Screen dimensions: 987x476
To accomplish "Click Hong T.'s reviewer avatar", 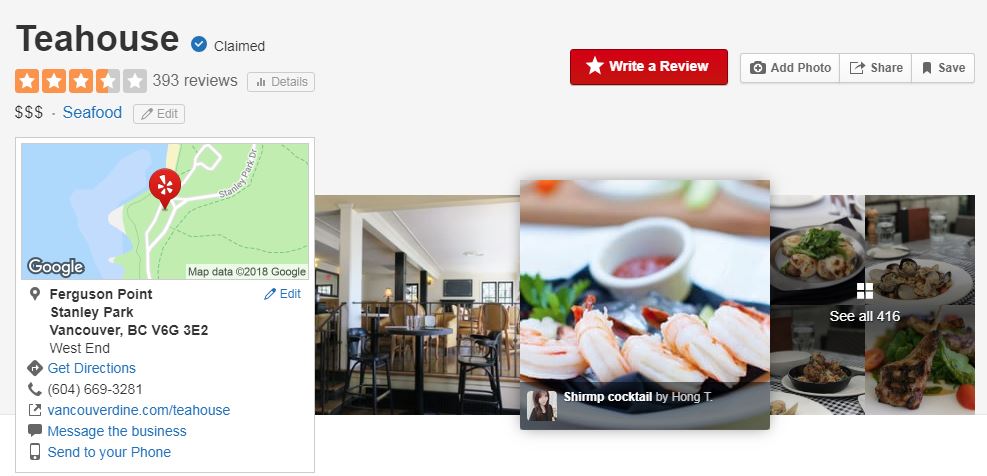I will coord(542,405).
